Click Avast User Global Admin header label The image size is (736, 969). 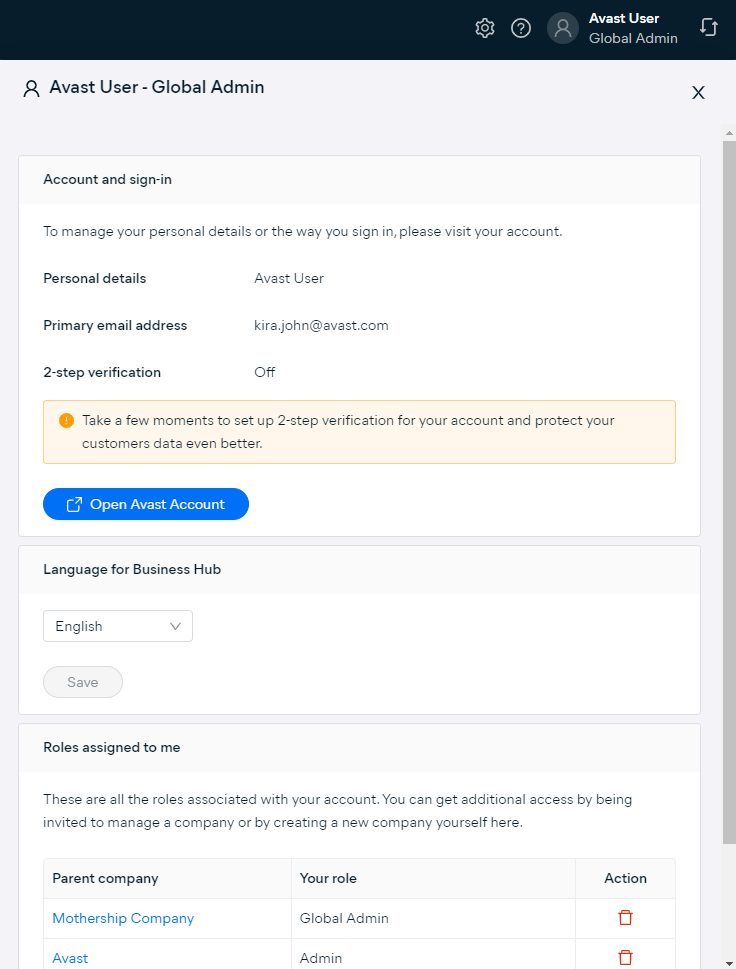click(x=633, y=28)
